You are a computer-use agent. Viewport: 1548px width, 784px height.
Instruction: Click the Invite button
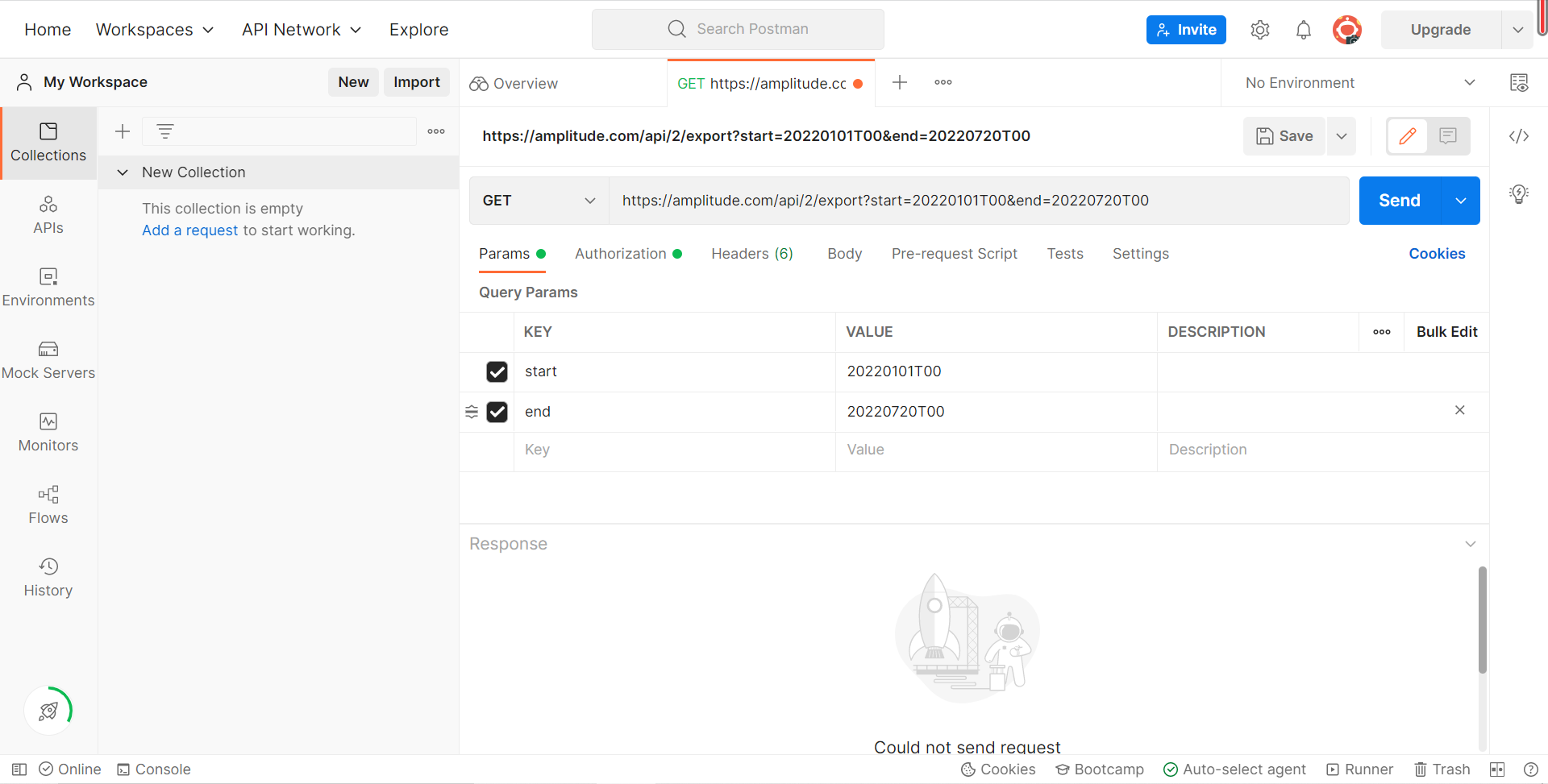(1186, 30)
